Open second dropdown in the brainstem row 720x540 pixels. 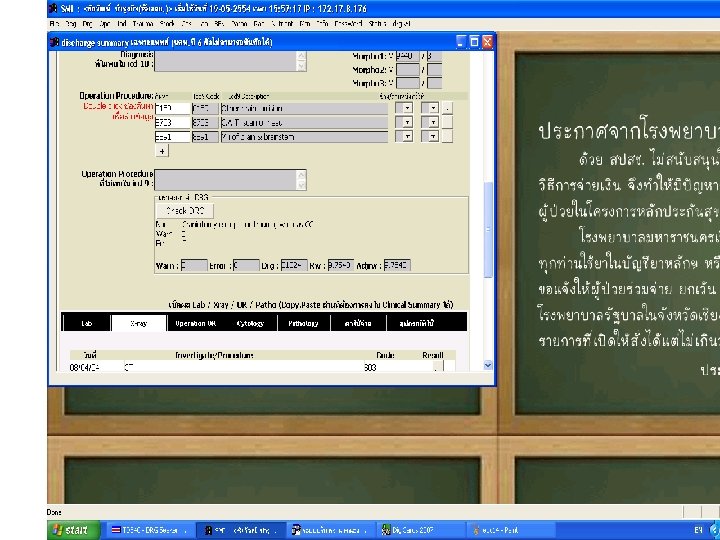click(430, 137)
